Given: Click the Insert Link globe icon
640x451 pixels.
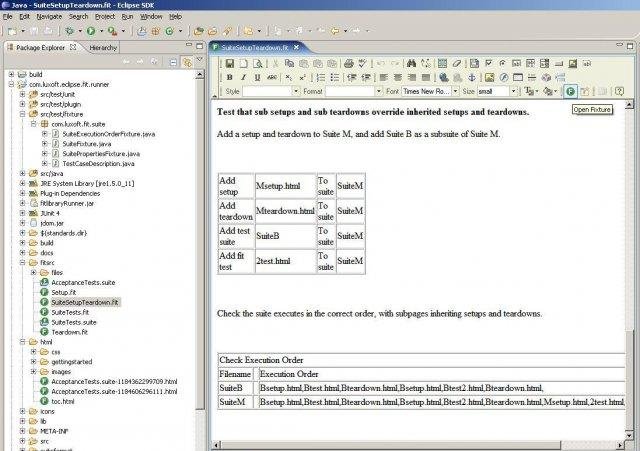Looking at the screenshot, I should [x=444, y=78].
